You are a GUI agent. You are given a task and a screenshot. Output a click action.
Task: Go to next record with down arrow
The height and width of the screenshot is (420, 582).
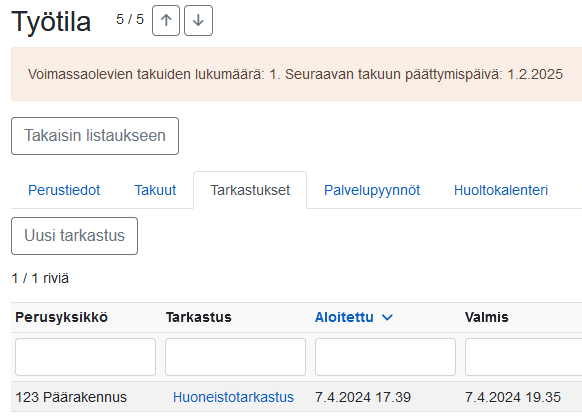point(198,20)
